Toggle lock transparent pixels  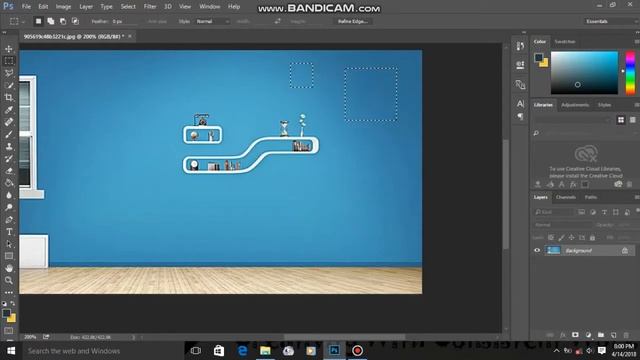(x=551, y=238)
